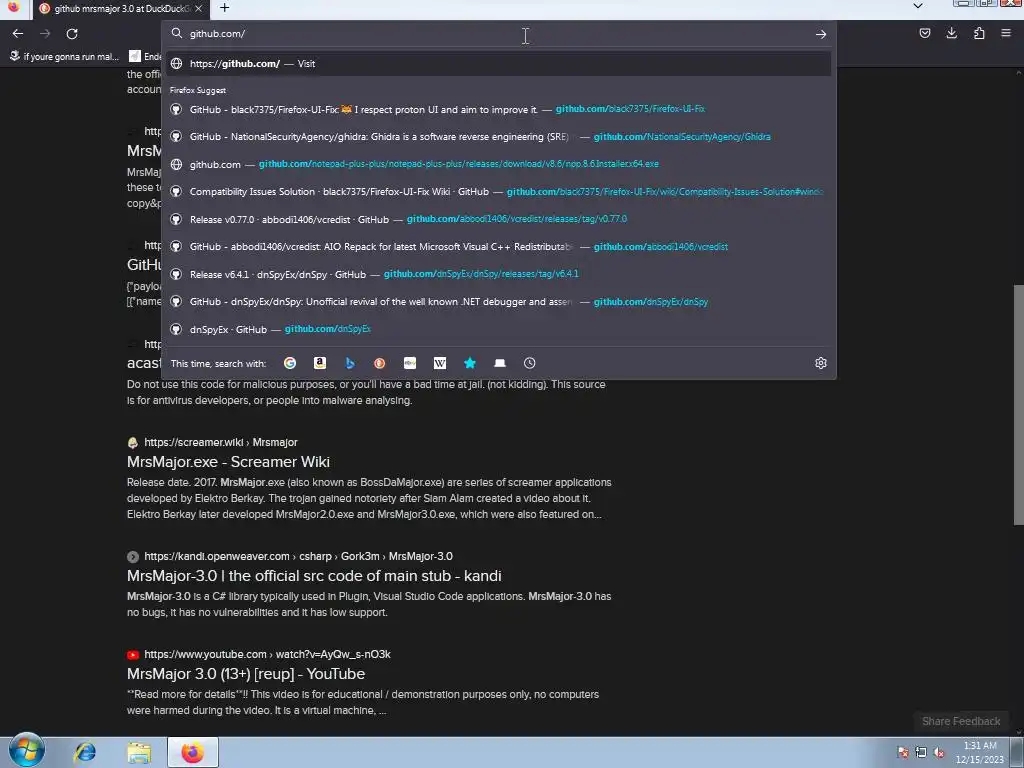Click the Go arrow in the address bar

(821, 34)
